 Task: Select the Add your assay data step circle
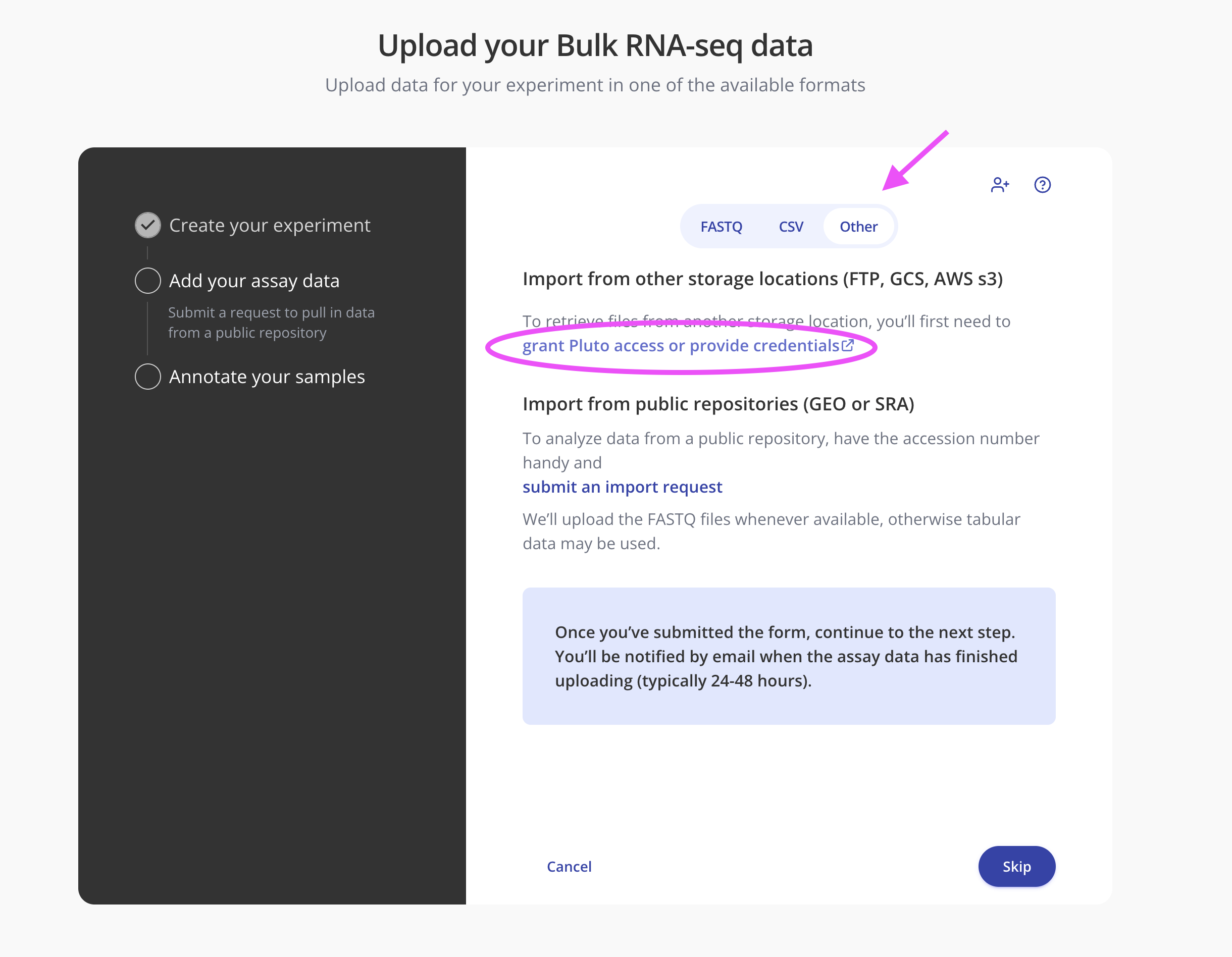pos(148,281)
